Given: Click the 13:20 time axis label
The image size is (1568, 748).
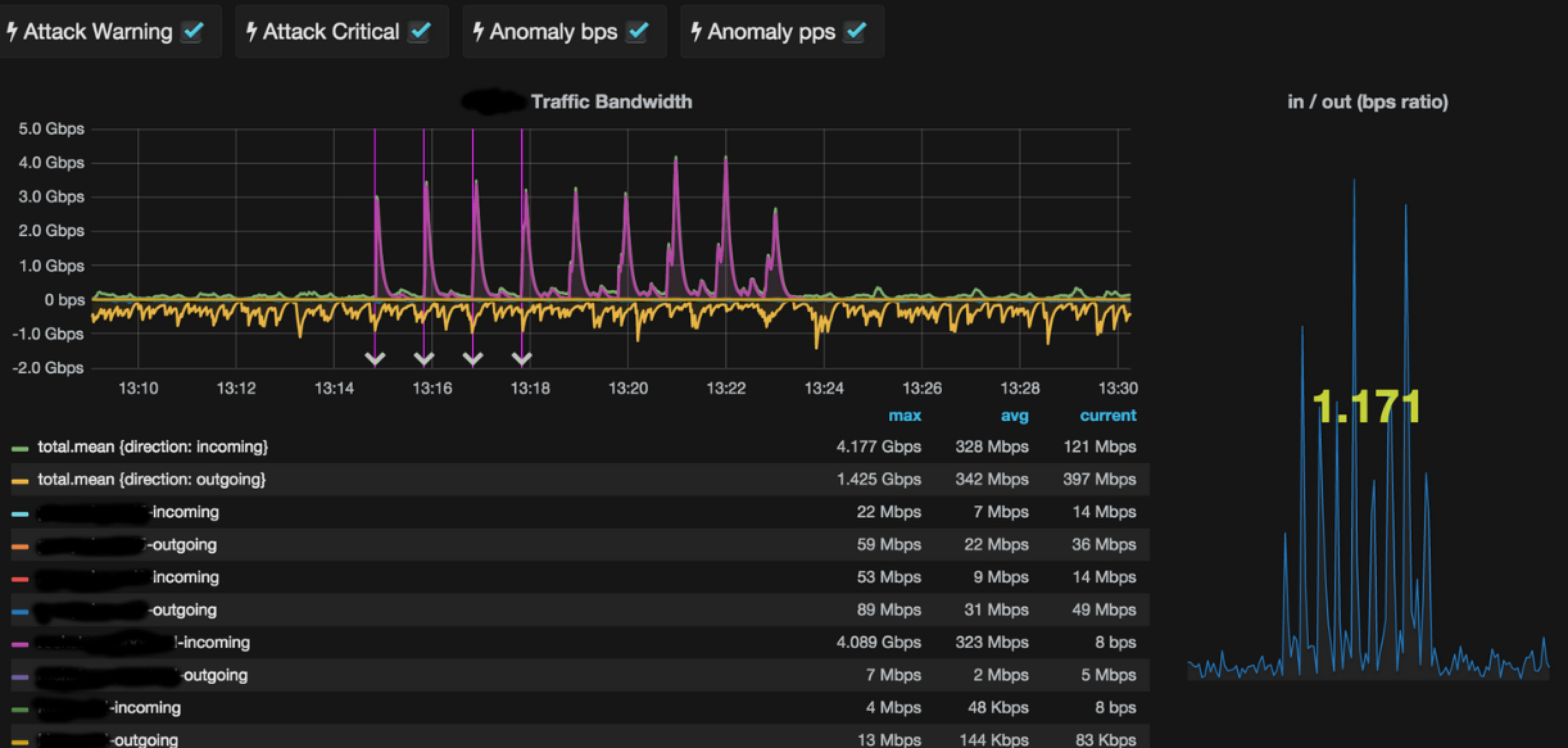Looking at the screenshot, I should [628, 388].
